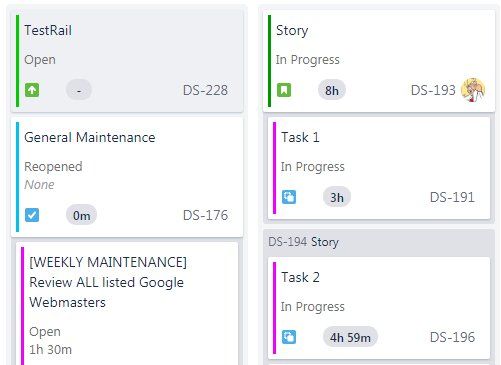Click the blue task checkbox icon on DS-176
Image resolution: width=501 pixels, height=365 pixels.
coord(32,215)
